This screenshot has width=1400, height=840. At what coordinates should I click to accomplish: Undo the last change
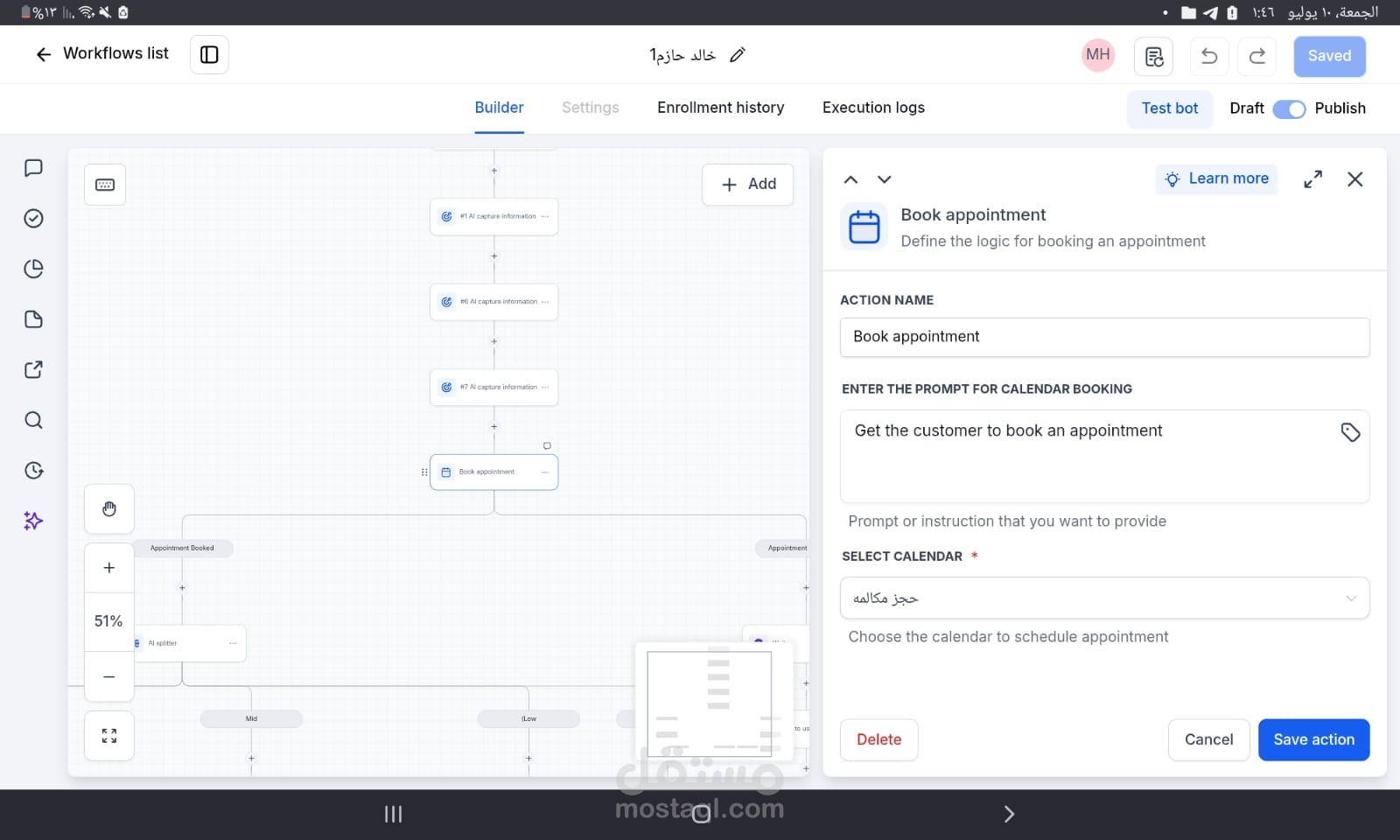[1209, 56]
